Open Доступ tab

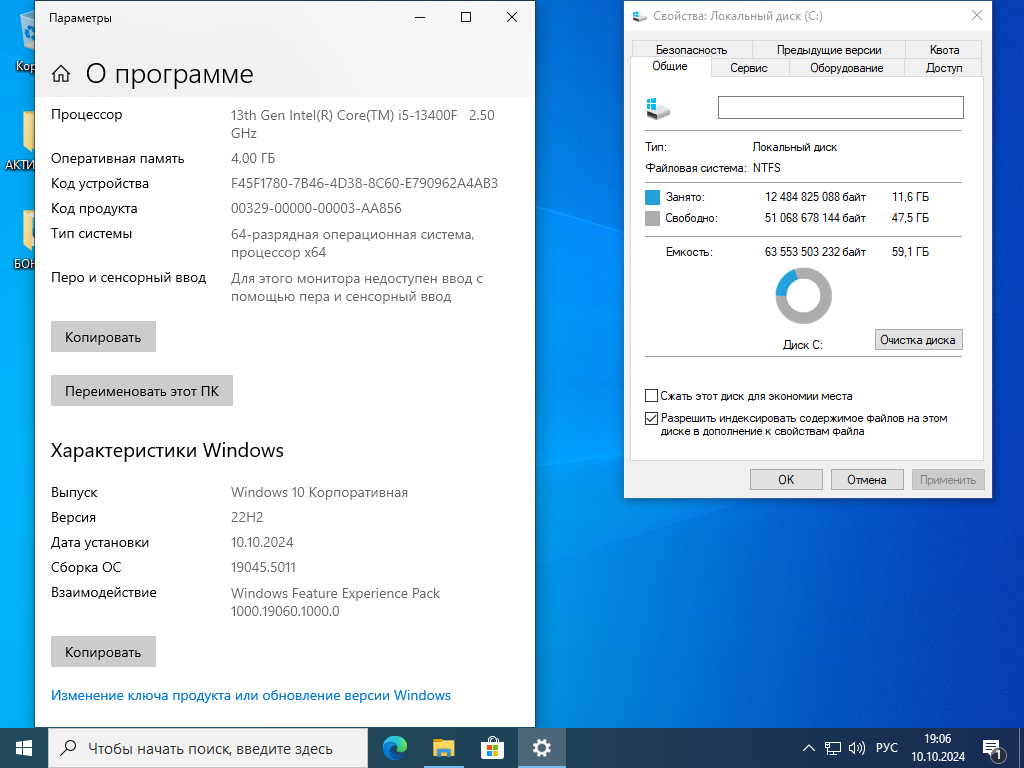click(x=944, y=68)
